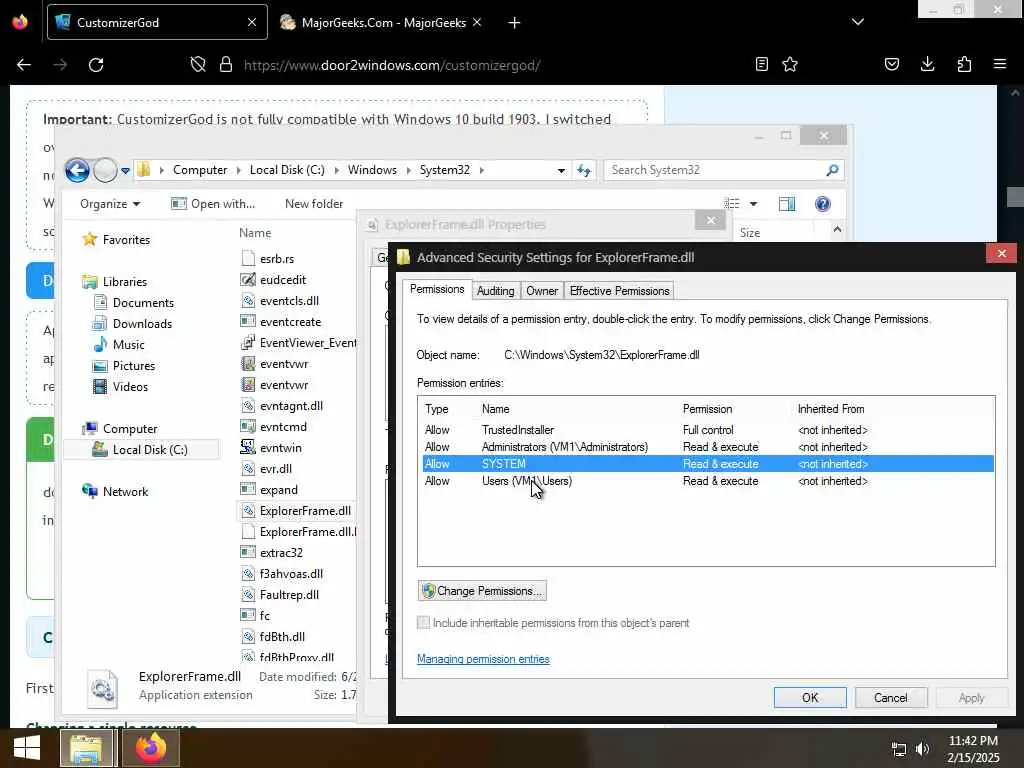The width and height of the screenshot is (1024, 768).
Task: Open Explorer help icon
Action: (823, 204)
